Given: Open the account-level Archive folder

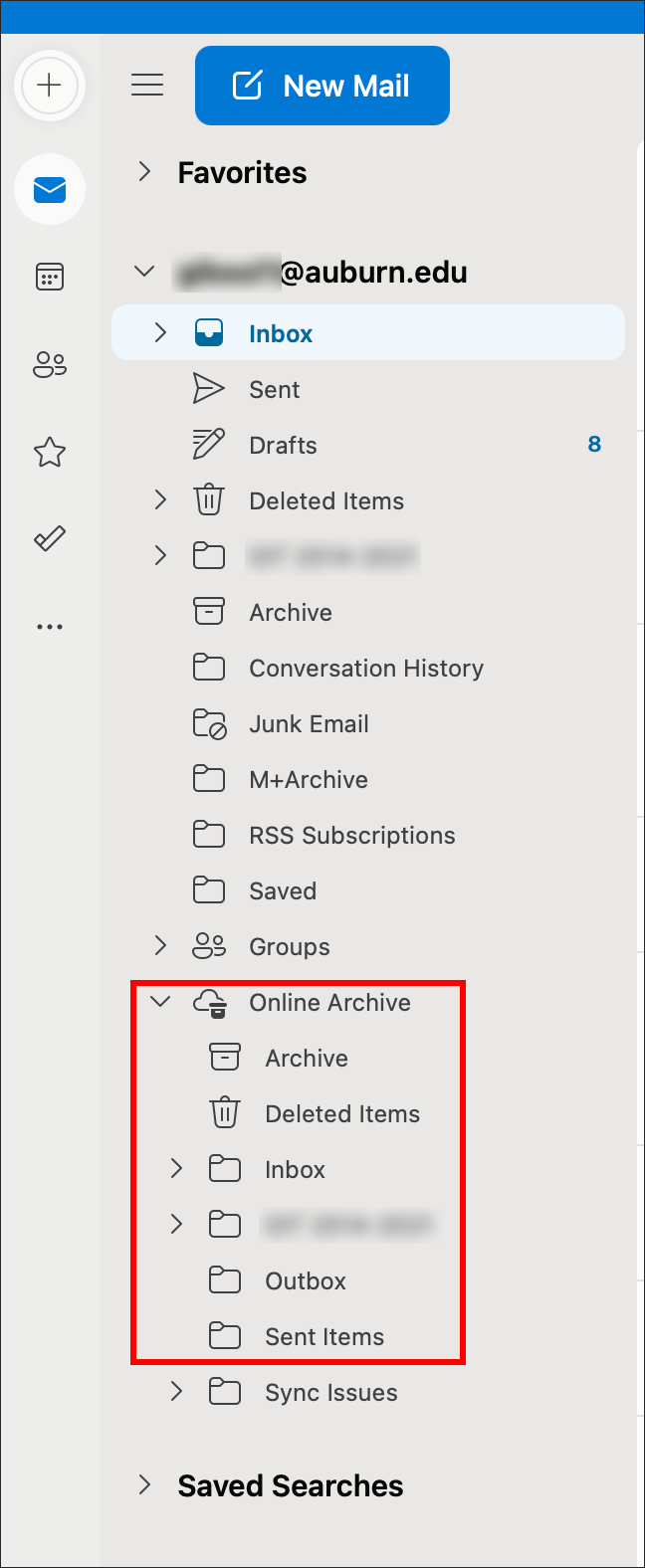Looking at the screenshot, I should coord(291,613).
